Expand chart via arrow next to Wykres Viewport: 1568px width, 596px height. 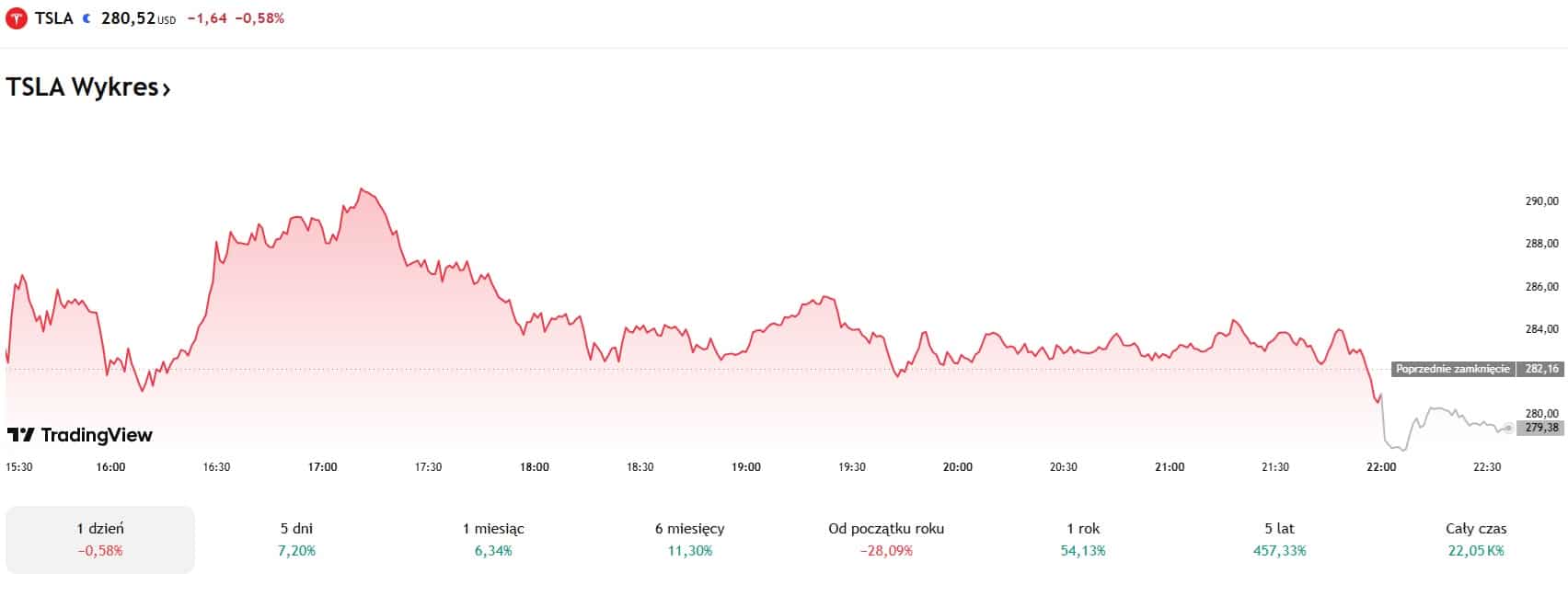pos(167,89)
